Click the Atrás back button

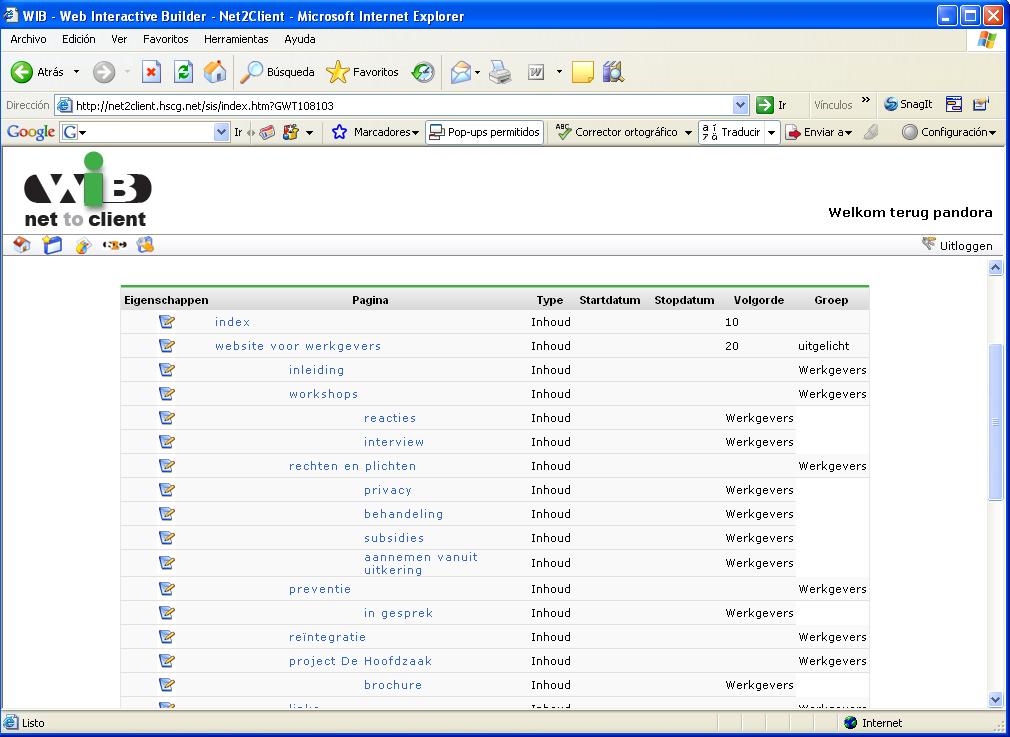[37, 72]
